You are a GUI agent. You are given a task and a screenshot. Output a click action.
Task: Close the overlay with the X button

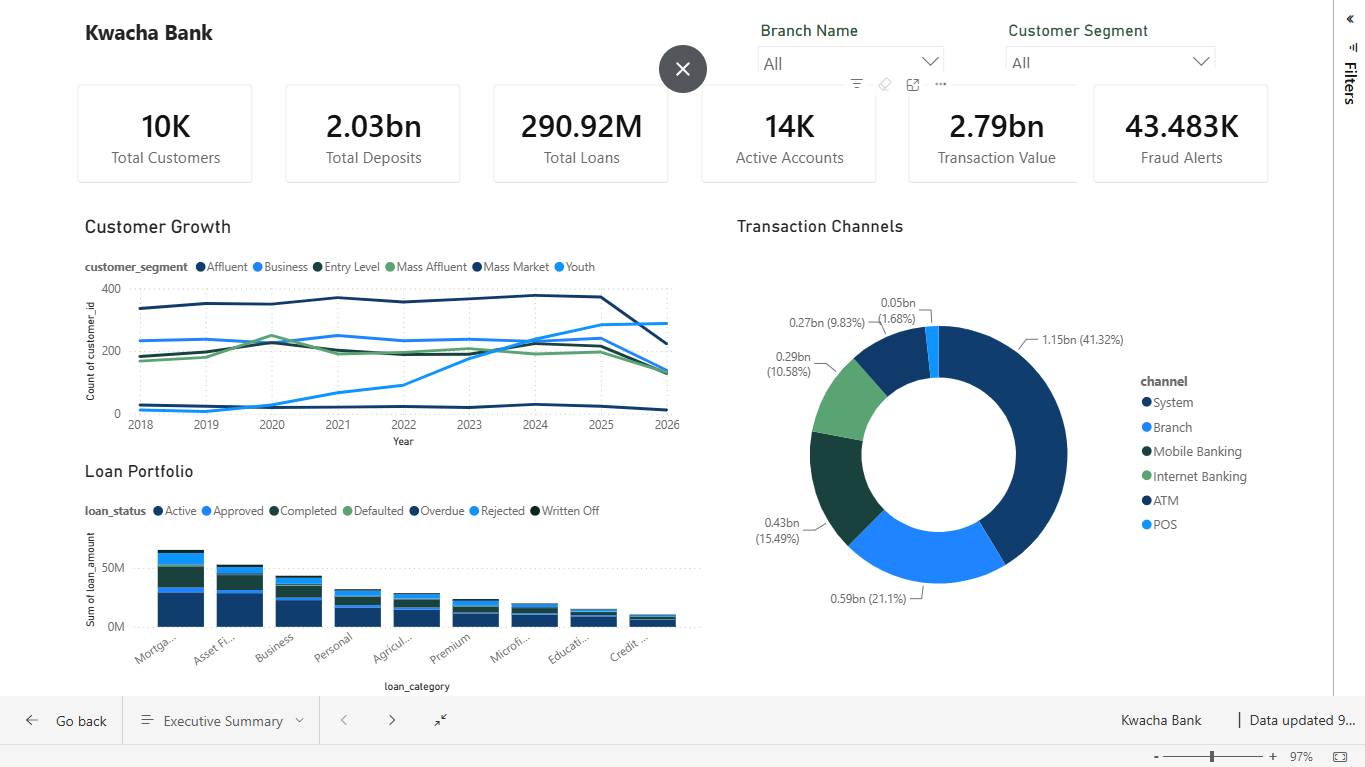[683, 69]
